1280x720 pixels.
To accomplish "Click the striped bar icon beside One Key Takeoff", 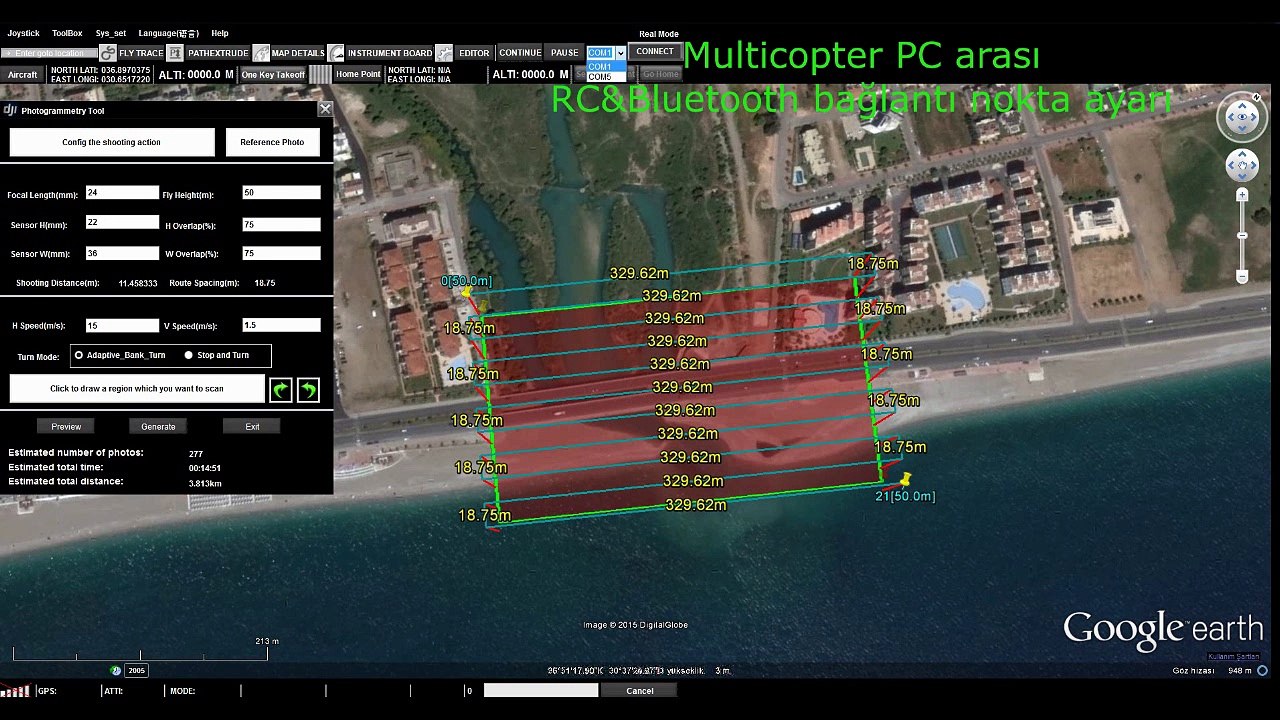I will (x=320, y=74).
